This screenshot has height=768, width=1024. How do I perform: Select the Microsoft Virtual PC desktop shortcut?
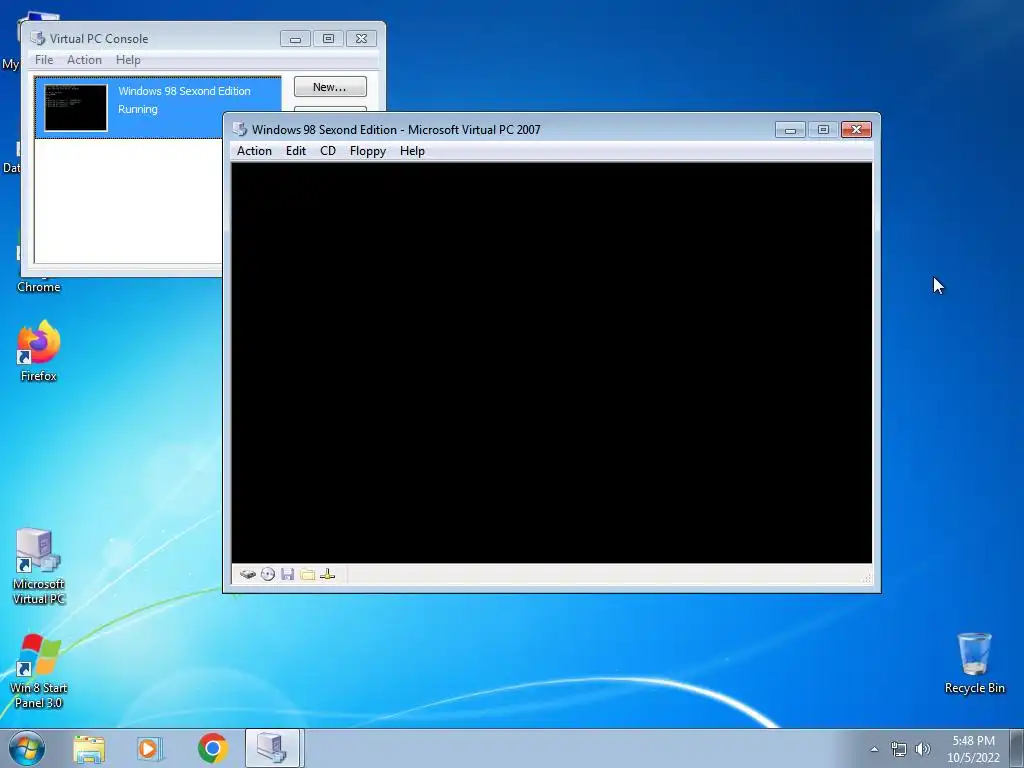coord(39,566)
